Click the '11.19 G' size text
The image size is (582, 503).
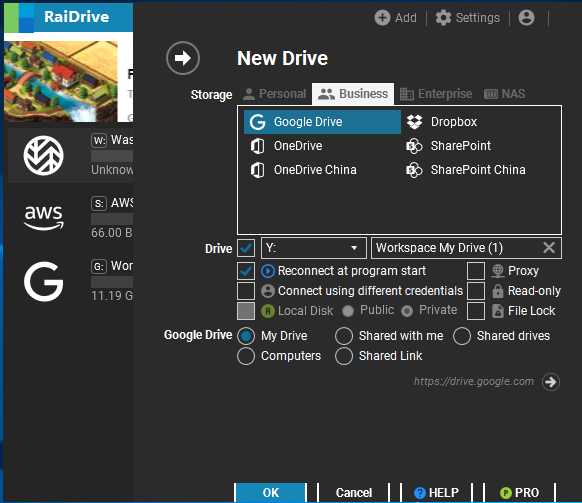click(x=112, y=296)
